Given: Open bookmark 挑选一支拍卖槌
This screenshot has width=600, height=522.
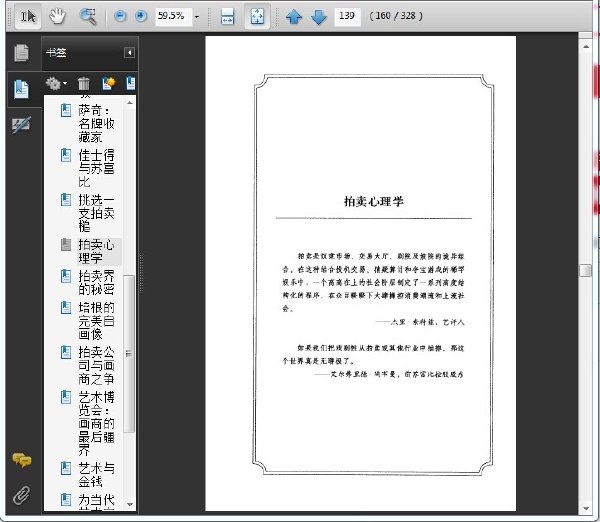Looking at the screenshot, I should coord(96,212).
